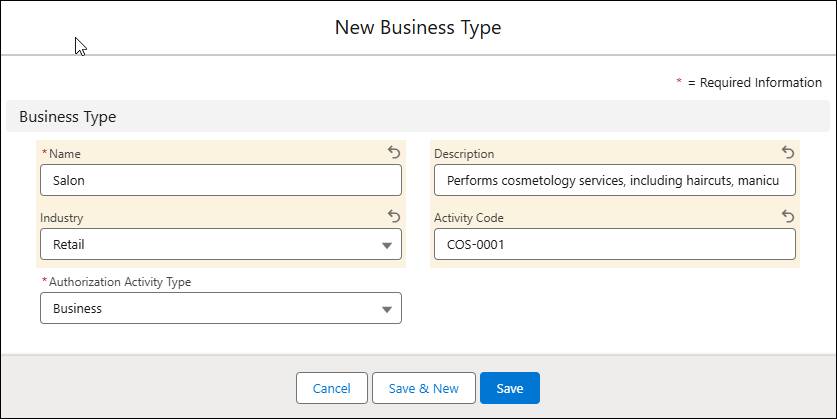Click the Activity Code field COS-0001
This screenshot has width=837, height=419.
click(x=615, y=244)
